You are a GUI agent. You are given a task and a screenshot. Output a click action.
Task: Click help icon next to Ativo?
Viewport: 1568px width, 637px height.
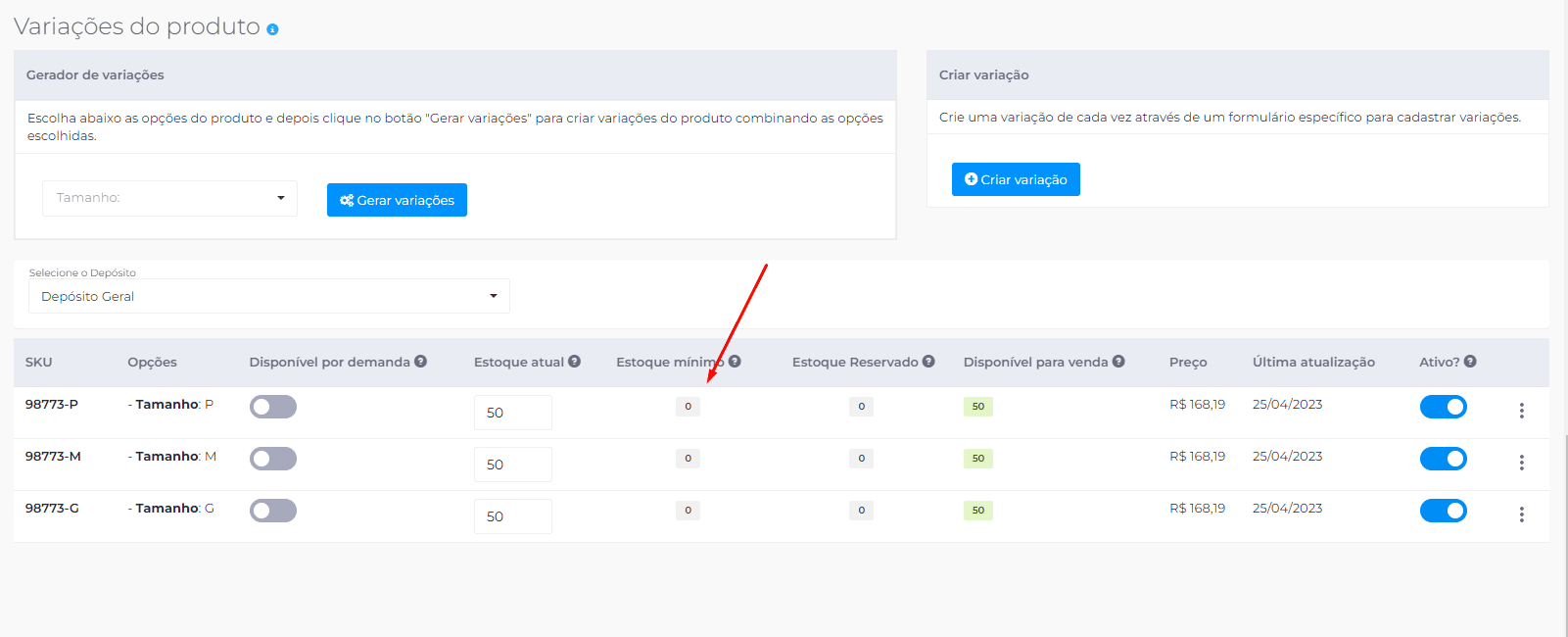1470,362
